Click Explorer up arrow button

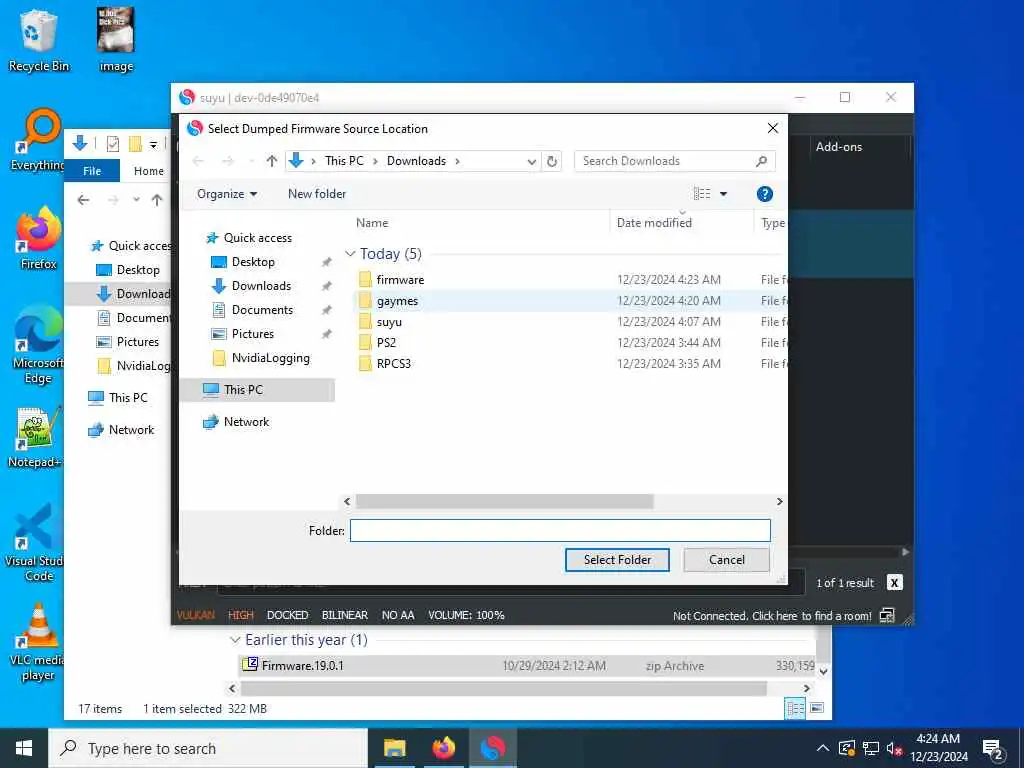pyautogui.click(x=157, y=200)
